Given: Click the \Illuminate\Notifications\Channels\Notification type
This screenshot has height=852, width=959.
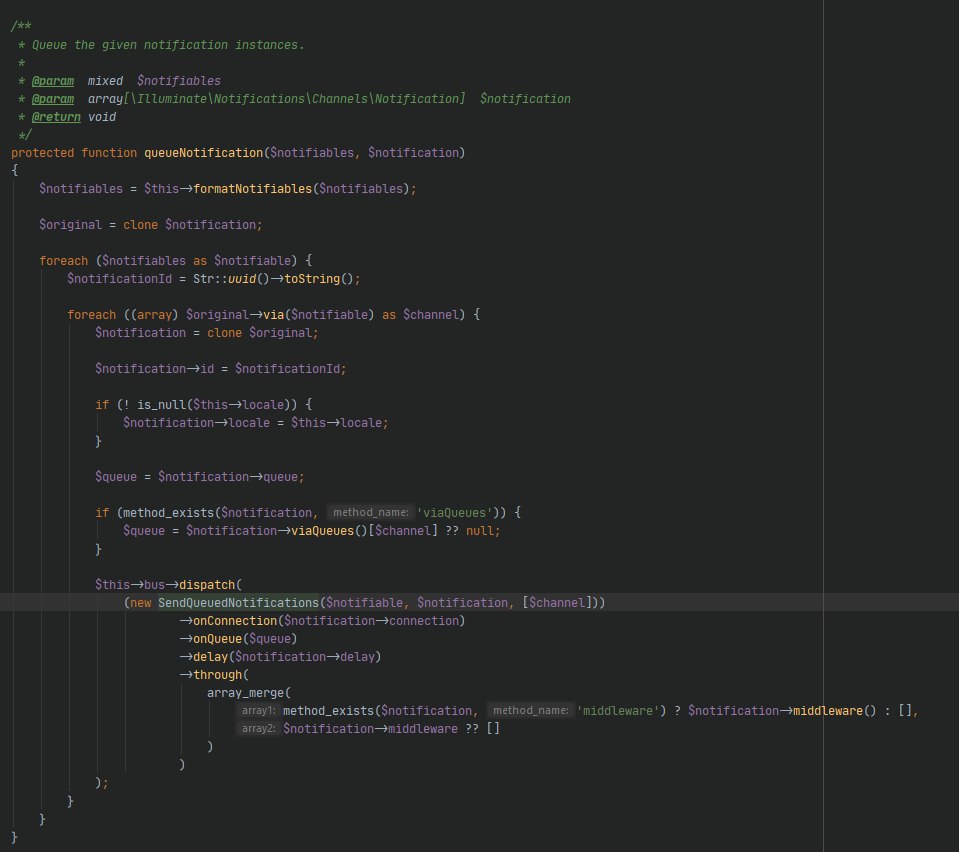Looking at the screenshot, I should coord(294,99).
